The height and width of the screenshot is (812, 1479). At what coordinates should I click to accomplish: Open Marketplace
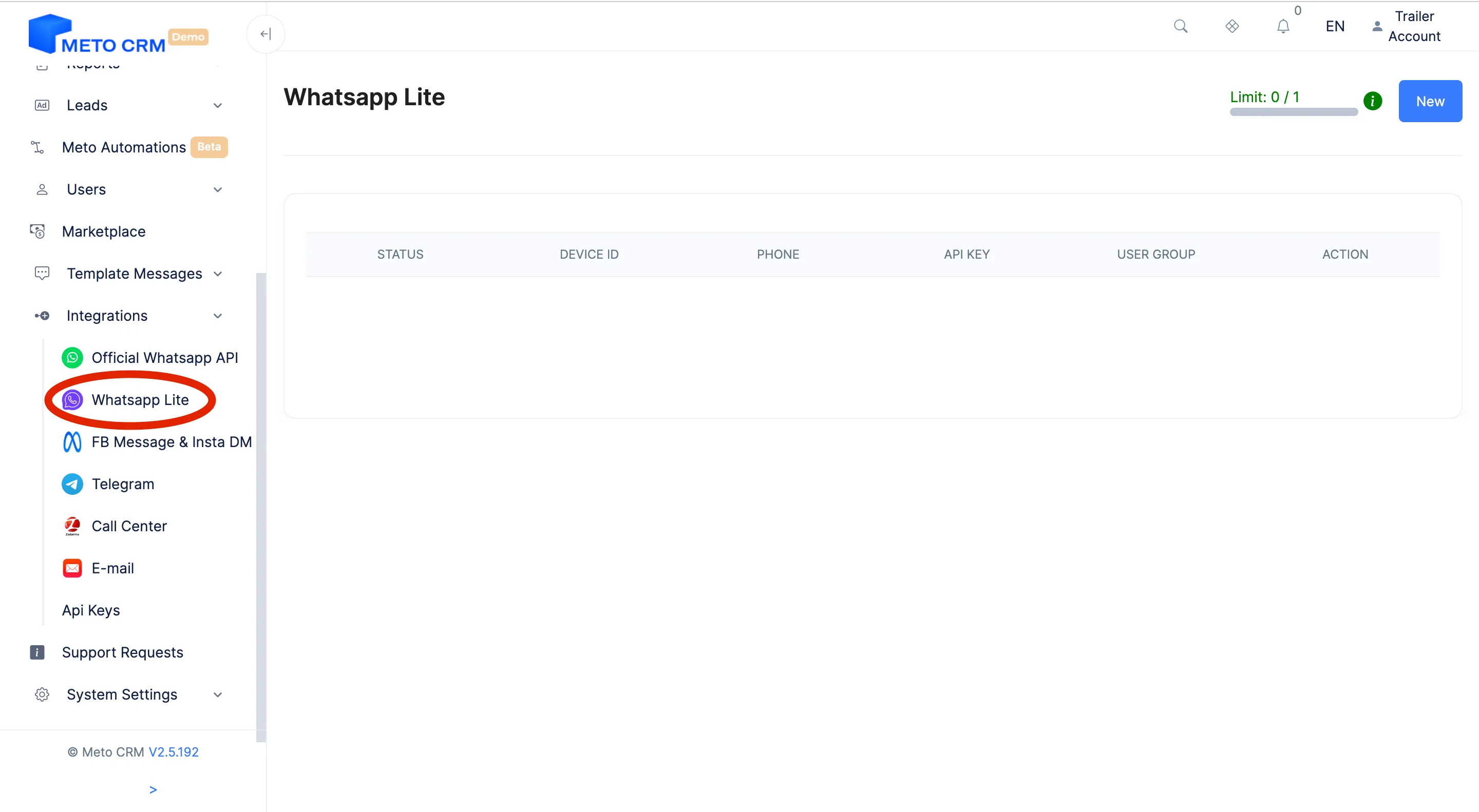[103, 231]
